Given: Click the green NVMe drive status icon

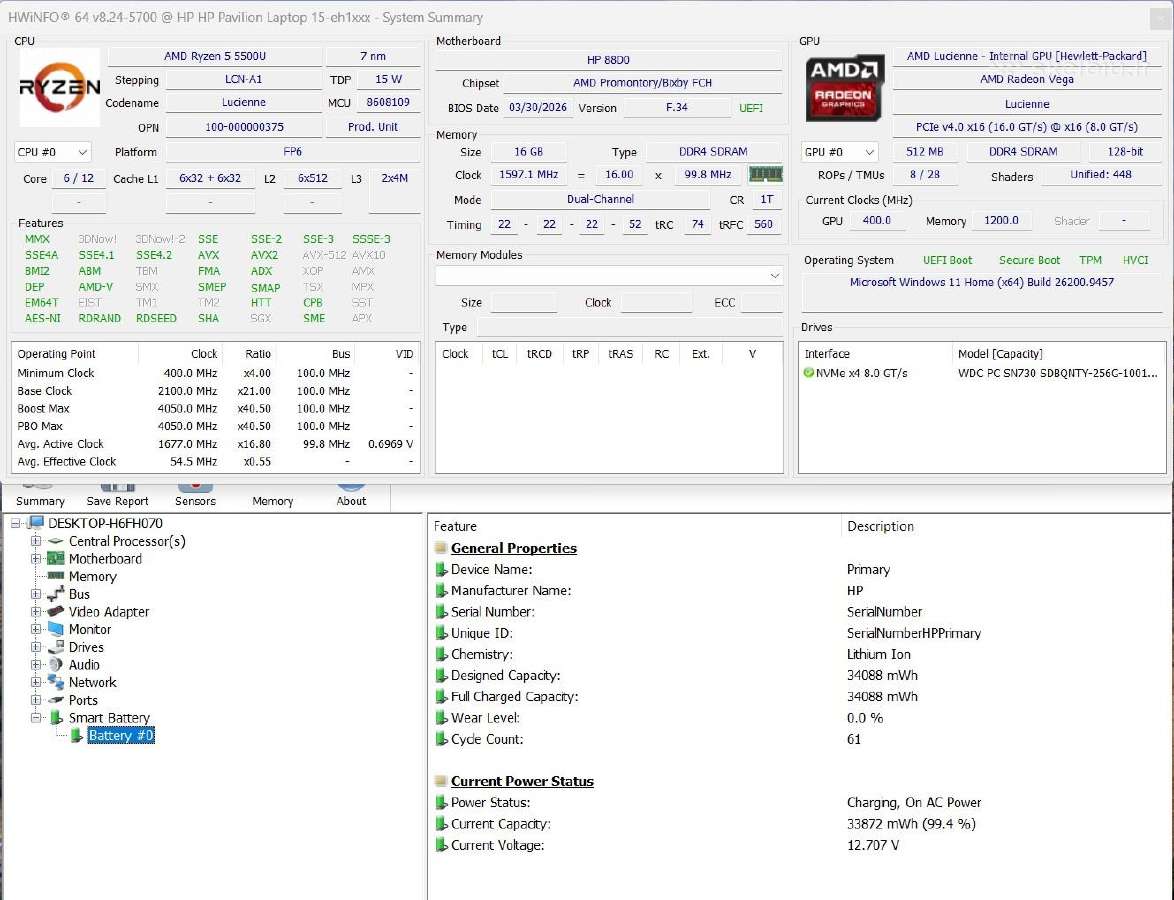Looking at the screenshot, I should click(x=808, y=372).
